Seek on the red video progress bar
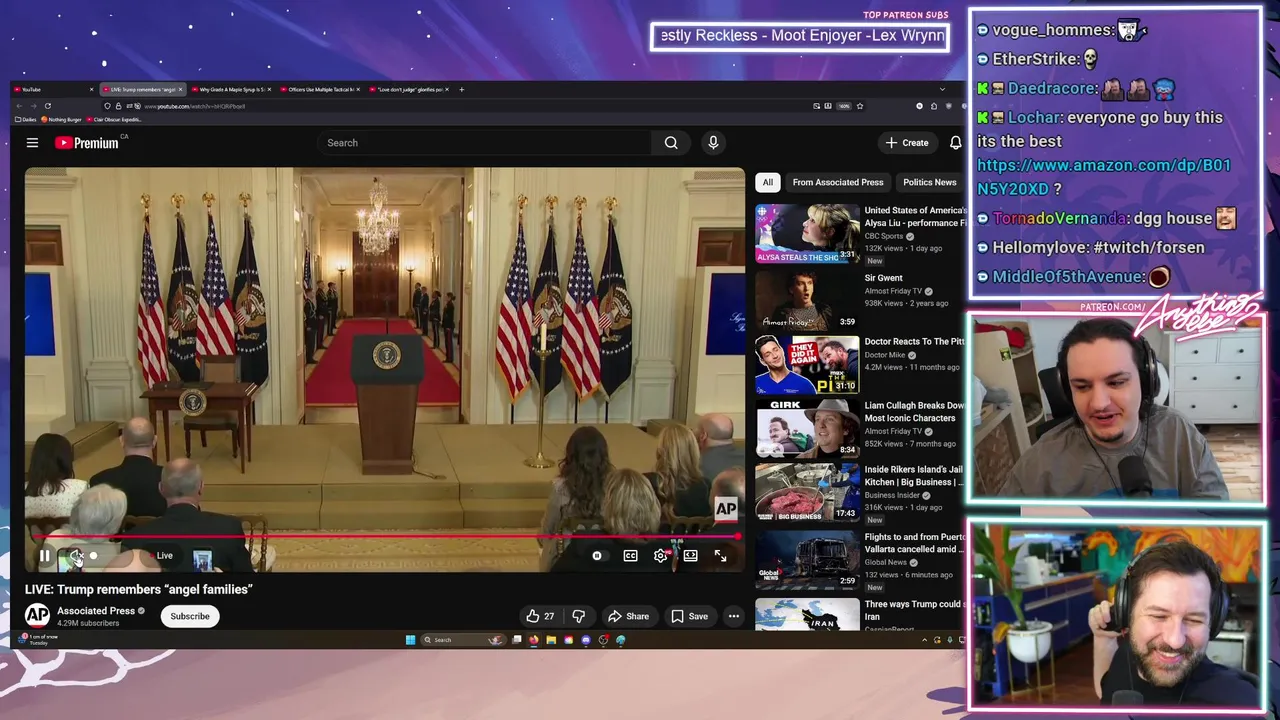The height and width of the screenshot is (720, 1280). click(384, 537)
